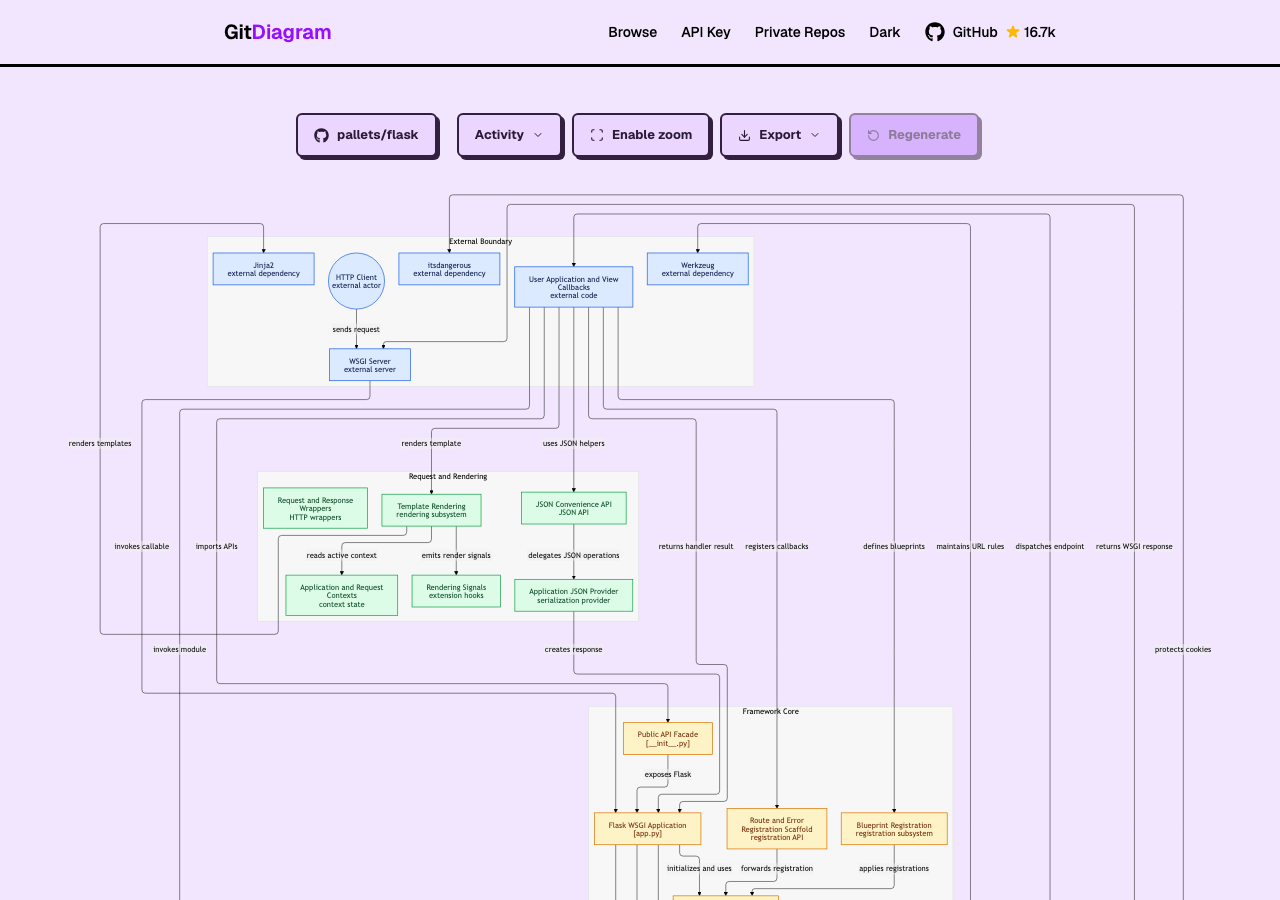Click the Regenerate button
The height and width of the screenshot is (900, 1280).
coord(914,135)
